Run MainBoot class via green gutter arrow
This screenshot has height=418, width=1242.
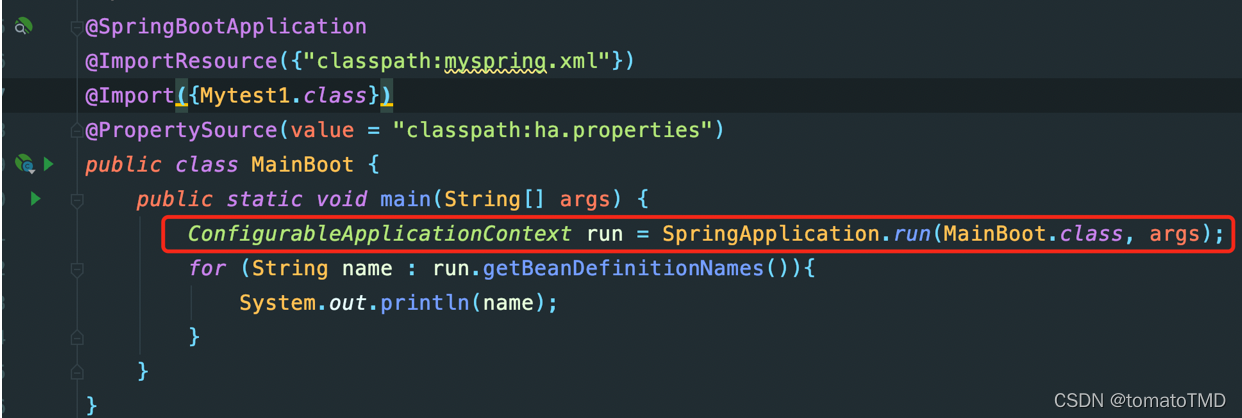[48, 164]
